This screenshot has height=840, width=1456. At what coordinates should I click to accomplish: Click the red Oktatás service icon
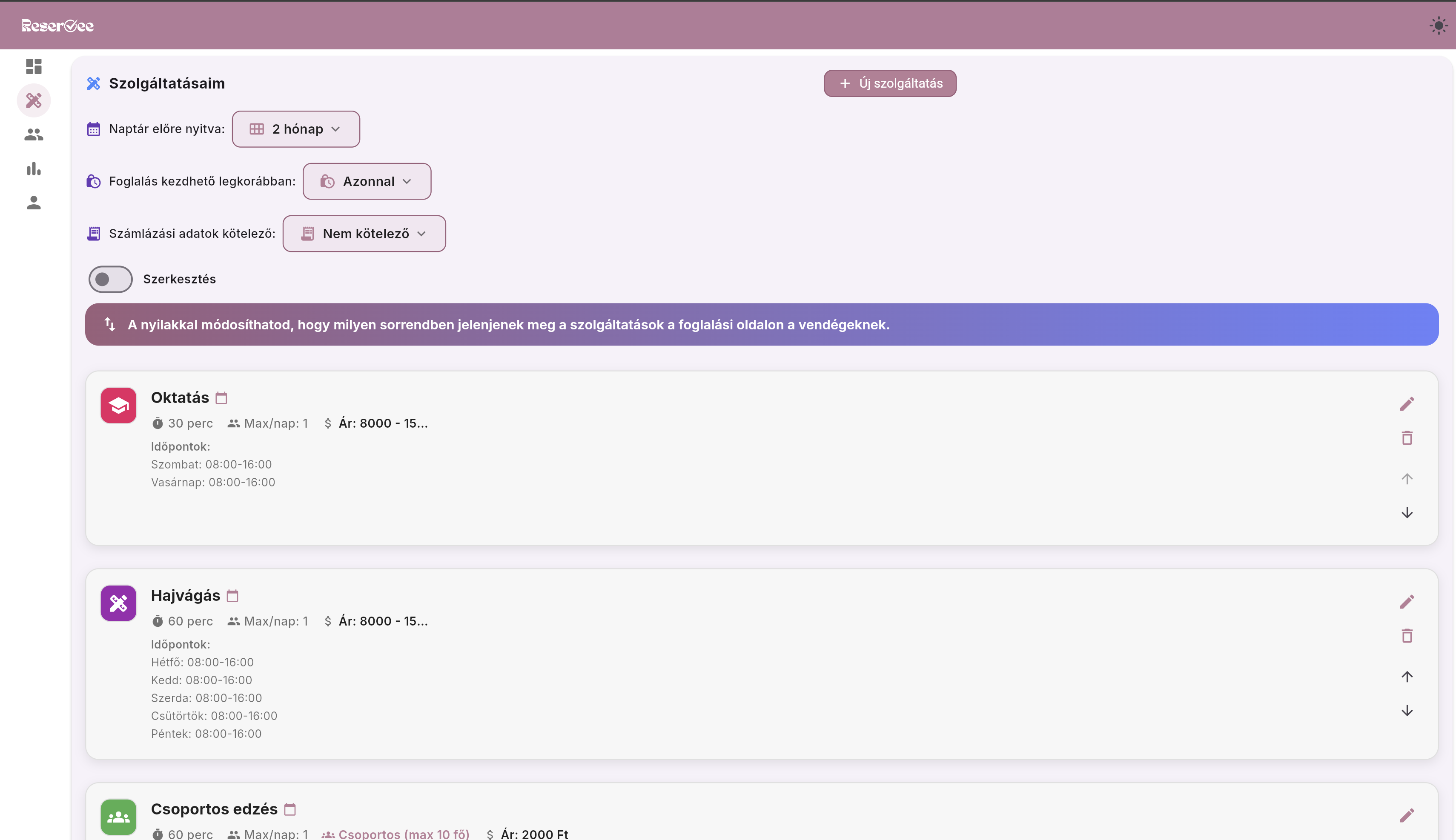point(118,406)
